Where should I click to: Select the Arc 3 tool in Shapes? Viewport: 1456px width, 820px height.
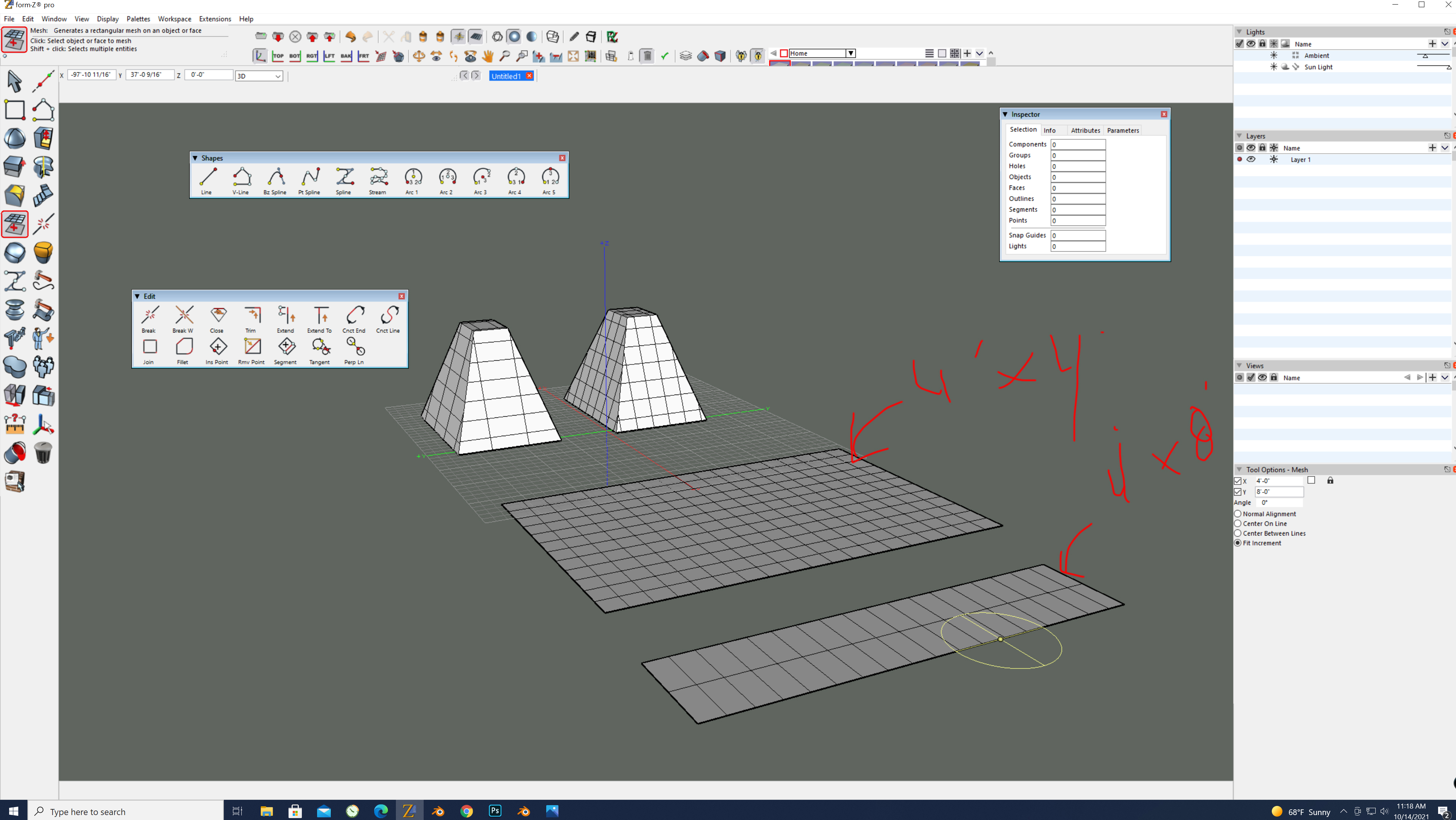[x=481, y=181]
